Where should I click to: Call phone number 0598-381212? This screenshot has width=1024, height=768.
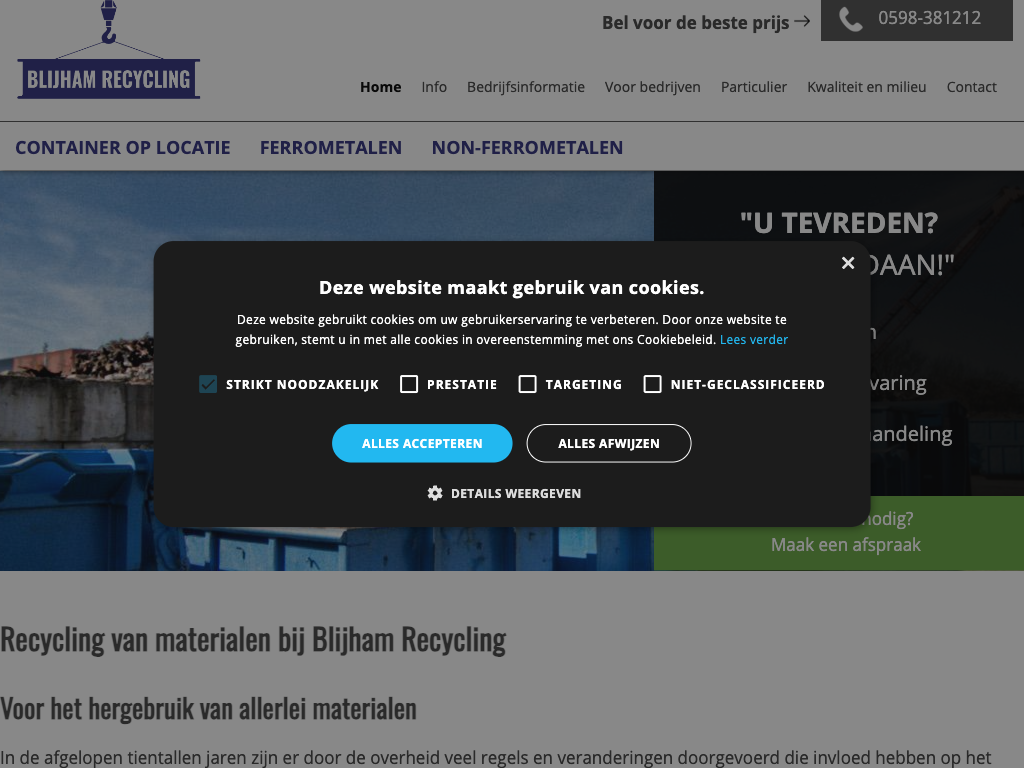click(929, 18)
